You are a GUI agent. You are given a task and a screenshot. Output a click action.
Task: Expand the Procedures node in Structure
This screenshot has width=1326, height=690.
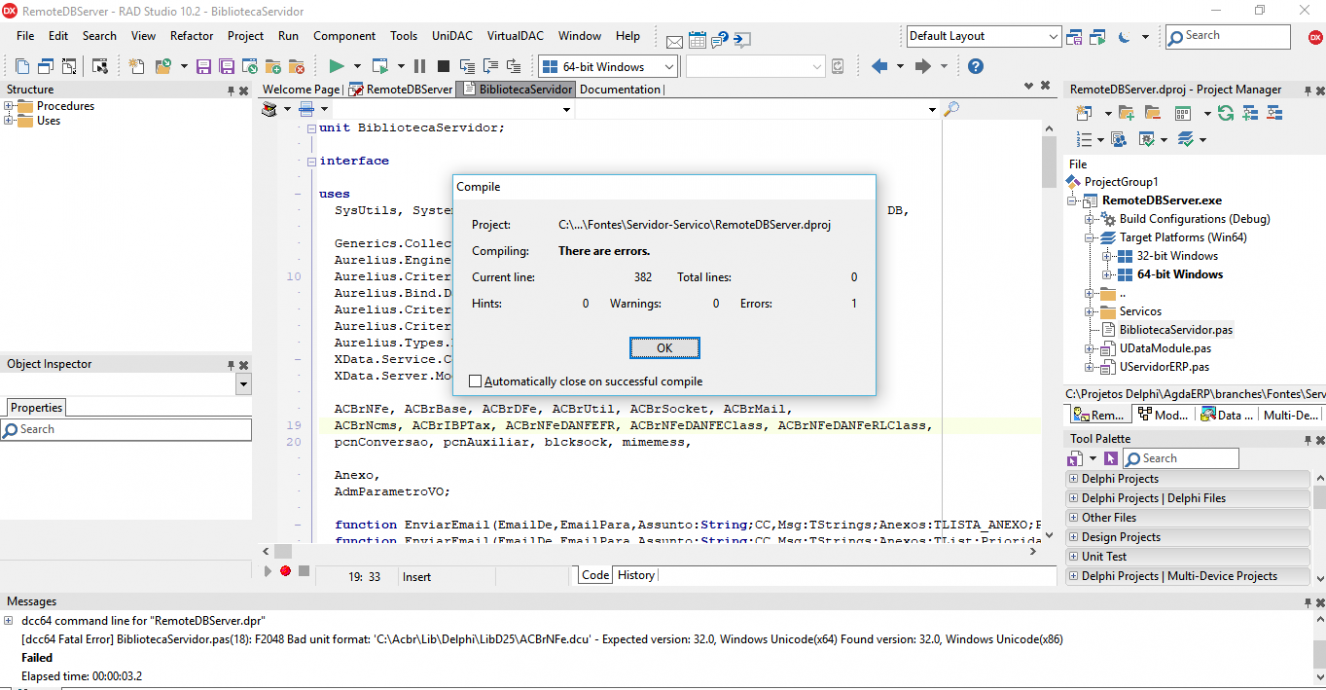[x=9, y=106]
